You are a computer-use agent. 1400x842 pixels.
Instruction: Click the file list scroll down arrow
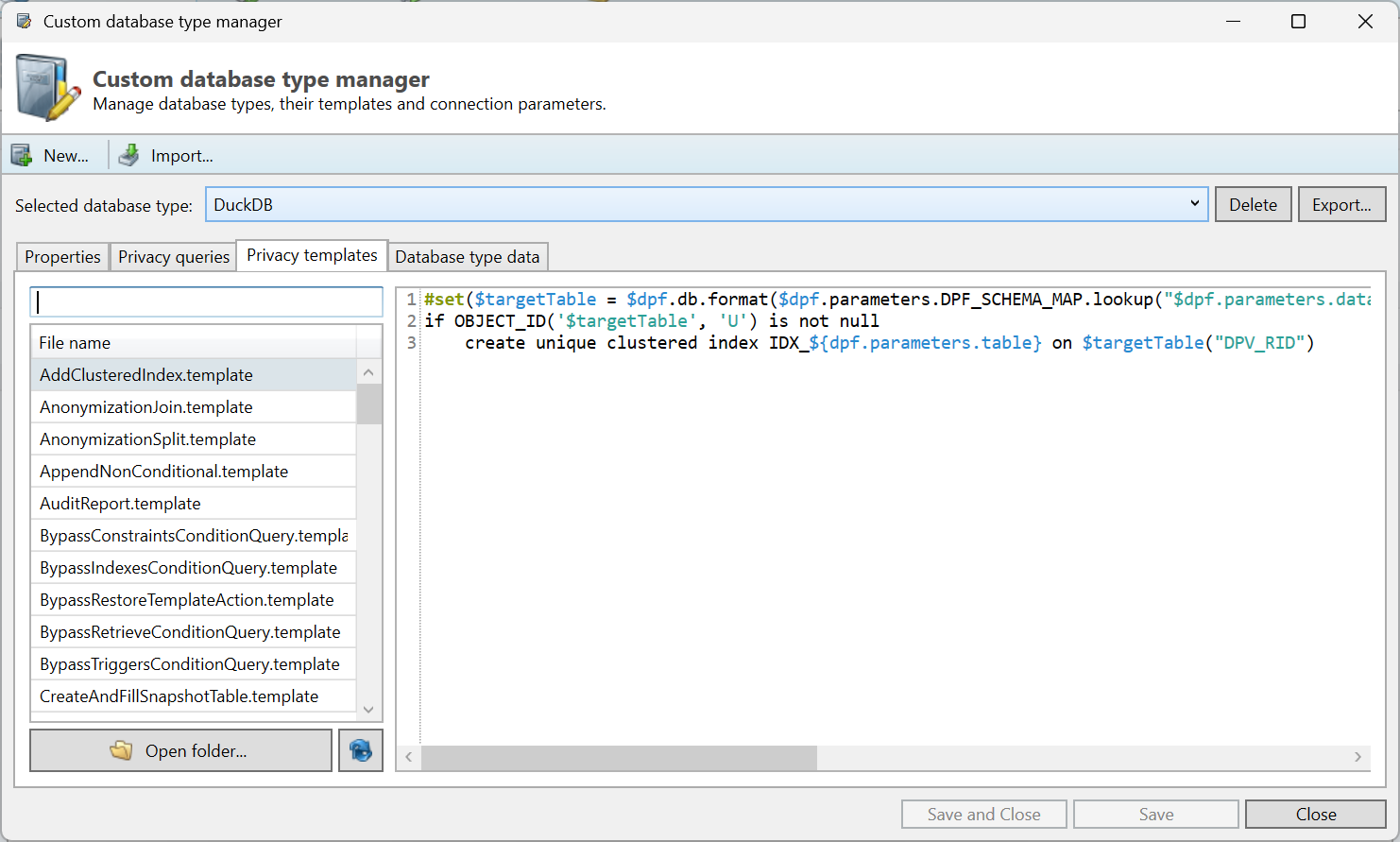pyautogui.click(x=368, y=710)
